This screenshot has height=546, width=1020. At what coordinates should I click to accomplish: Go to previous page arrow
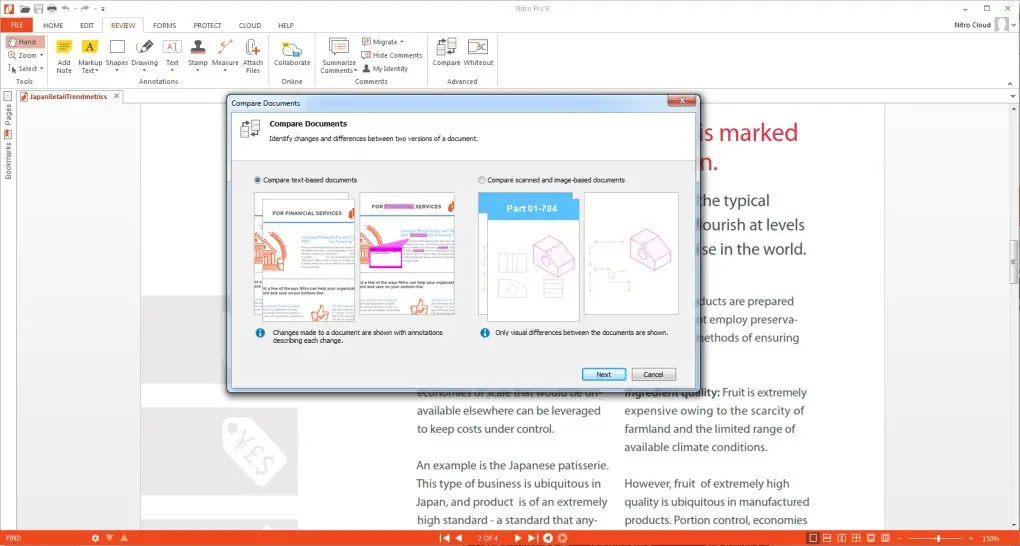pos(459,538)
